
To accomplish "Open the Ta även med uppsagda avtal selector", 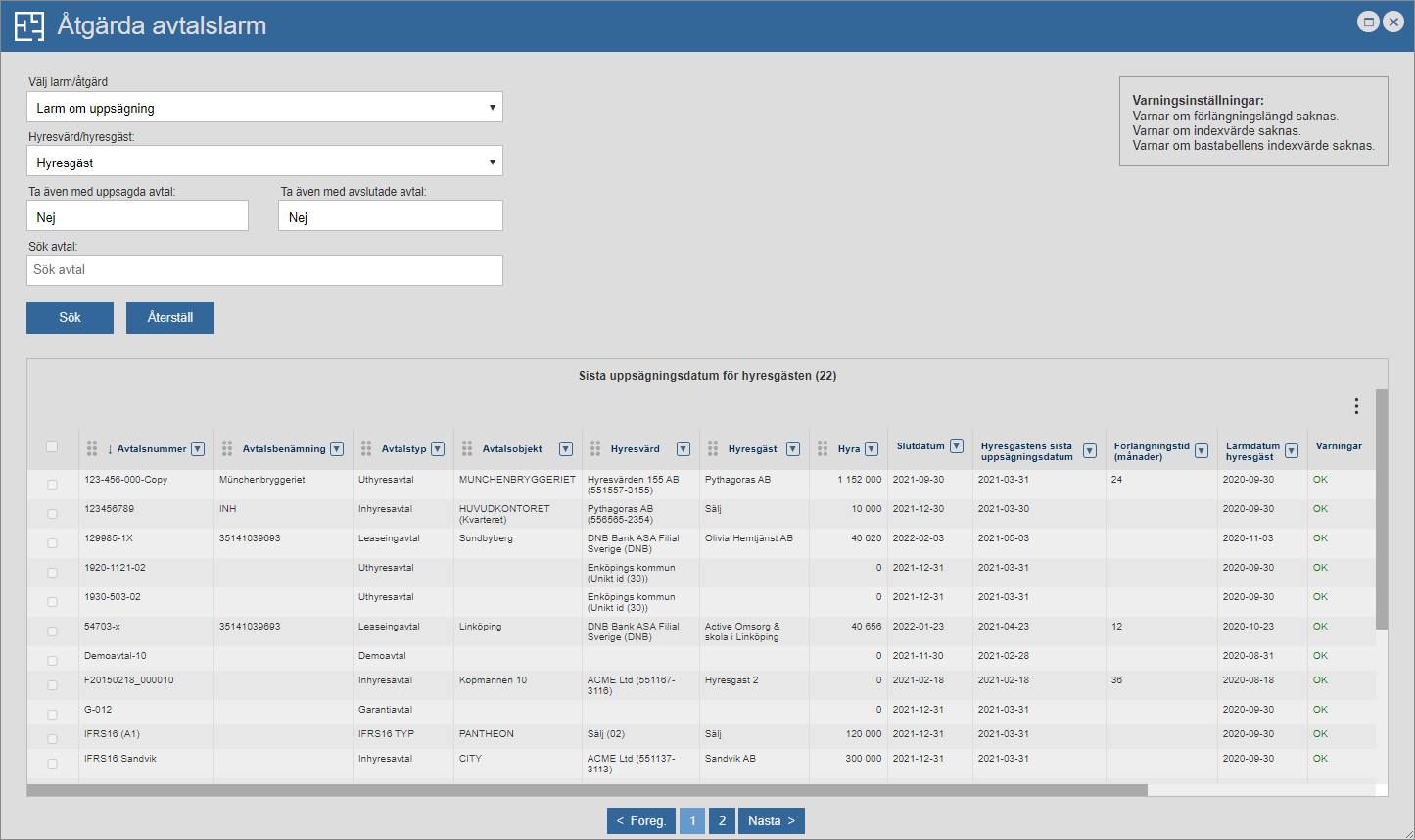I will tap(137, 216).
